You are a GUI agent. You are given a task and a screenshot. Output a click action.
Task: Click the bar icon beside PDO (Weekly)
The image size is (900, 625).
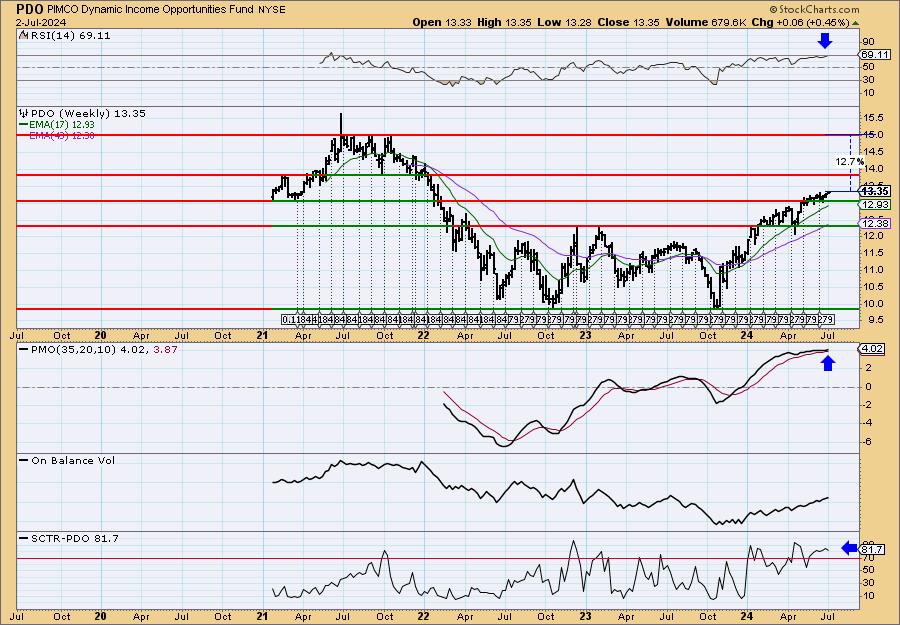24,113
